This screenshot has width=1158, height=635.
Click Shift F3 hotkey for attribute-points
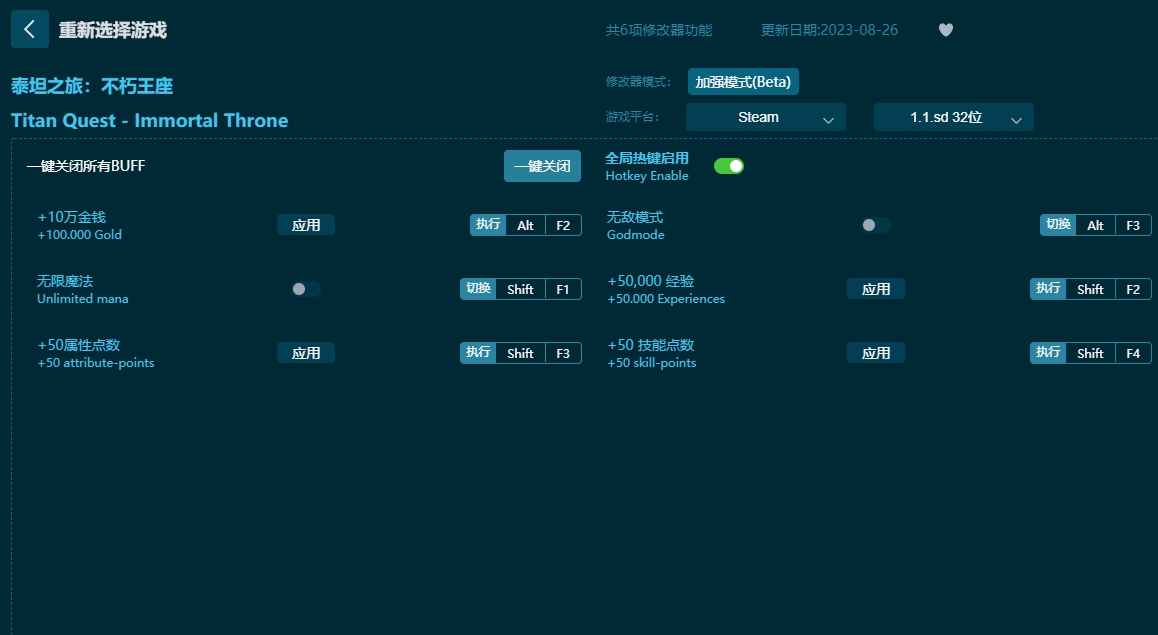538,353
